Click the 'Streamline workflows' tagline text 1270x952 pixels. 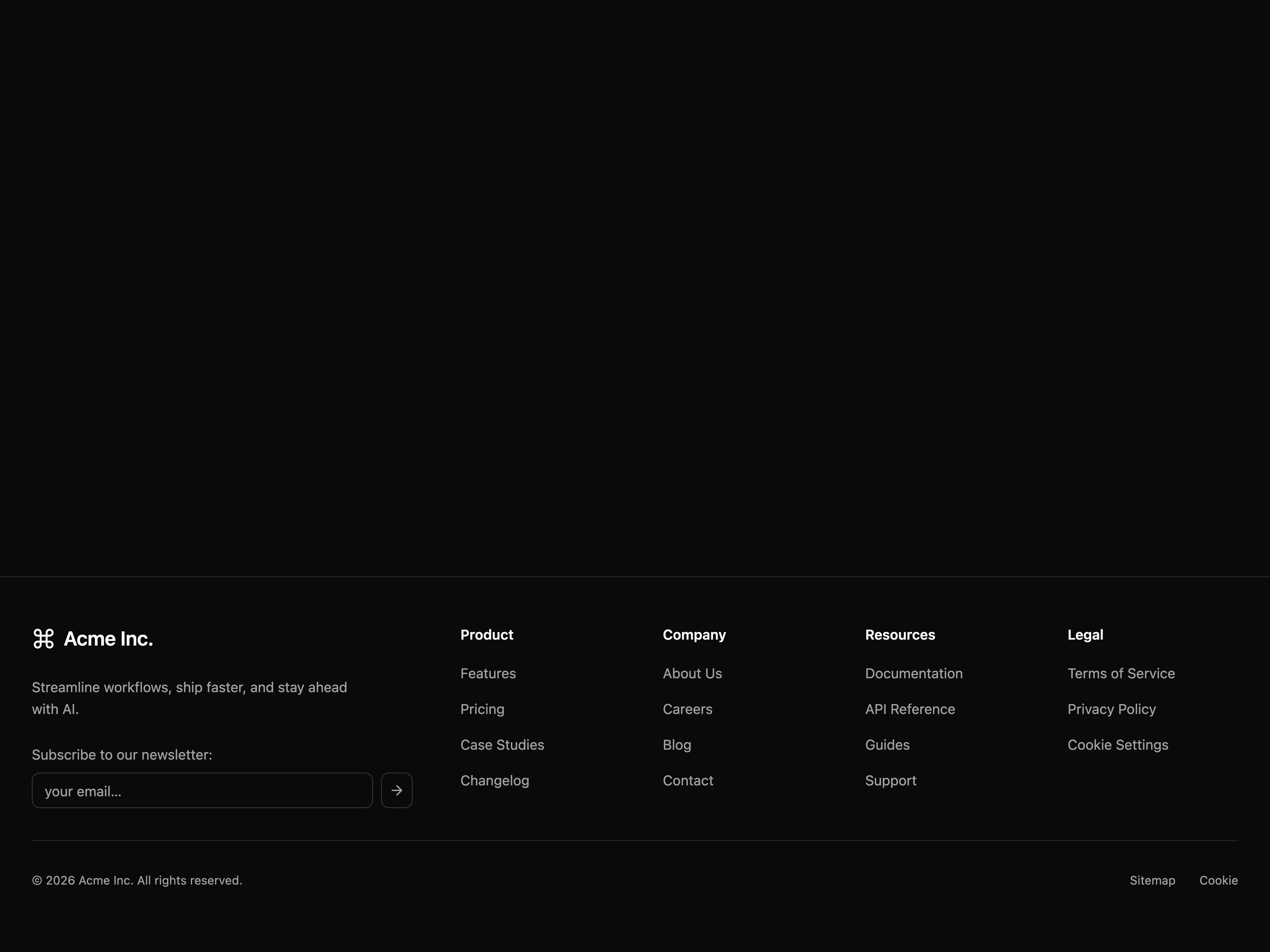coord(190,698)
